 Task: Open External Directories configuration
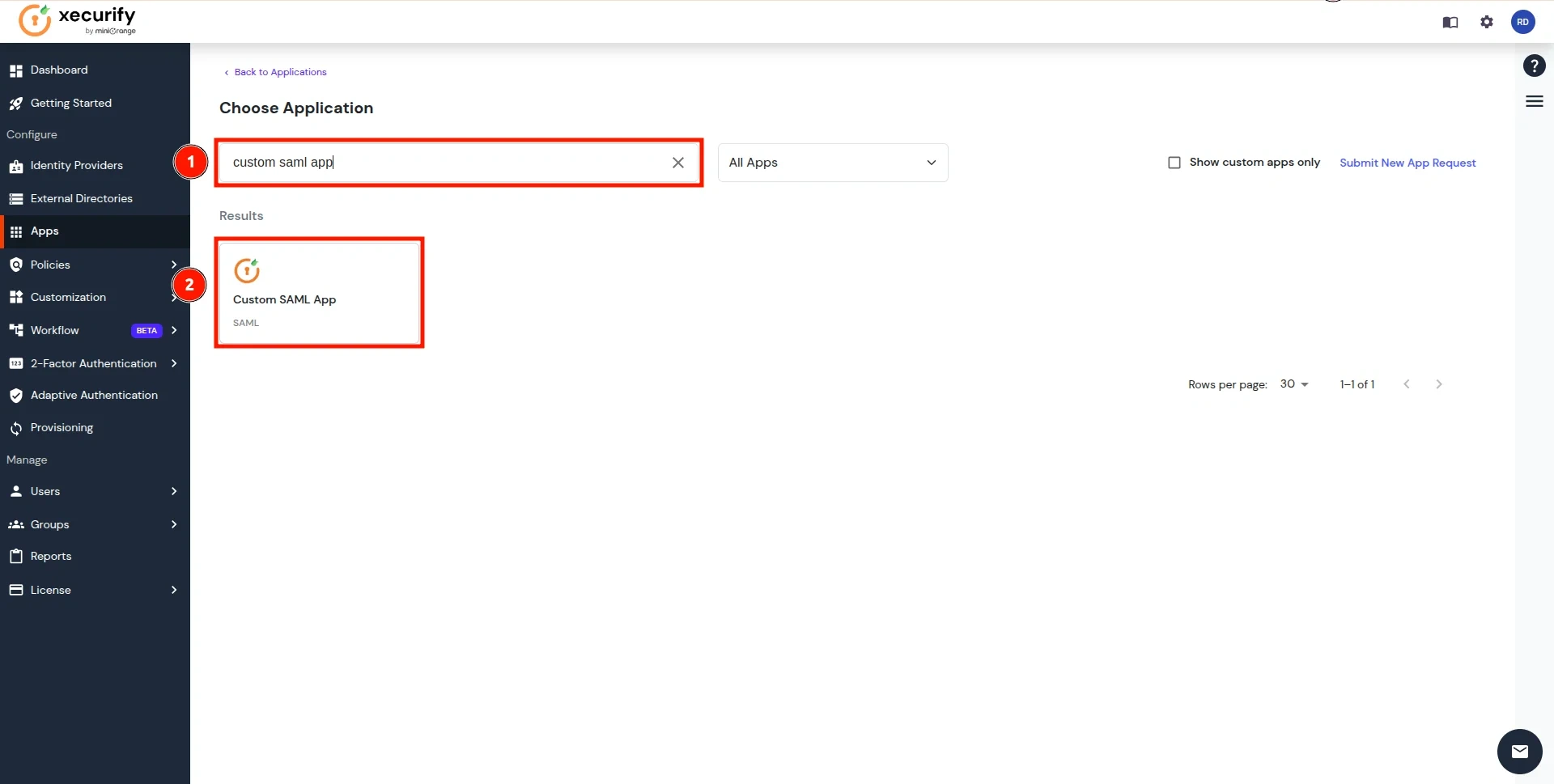pyautogui.click(x=81, y=198)
